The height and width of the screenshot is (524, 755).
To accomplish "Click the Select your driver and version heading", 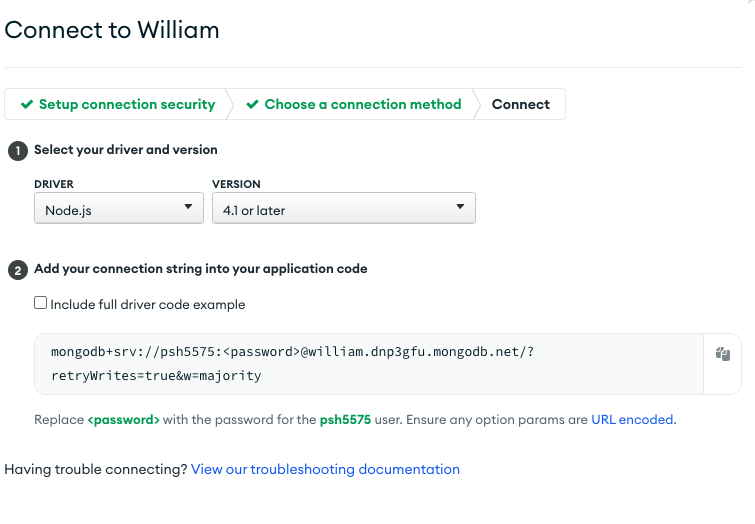I will pos(126,150).
